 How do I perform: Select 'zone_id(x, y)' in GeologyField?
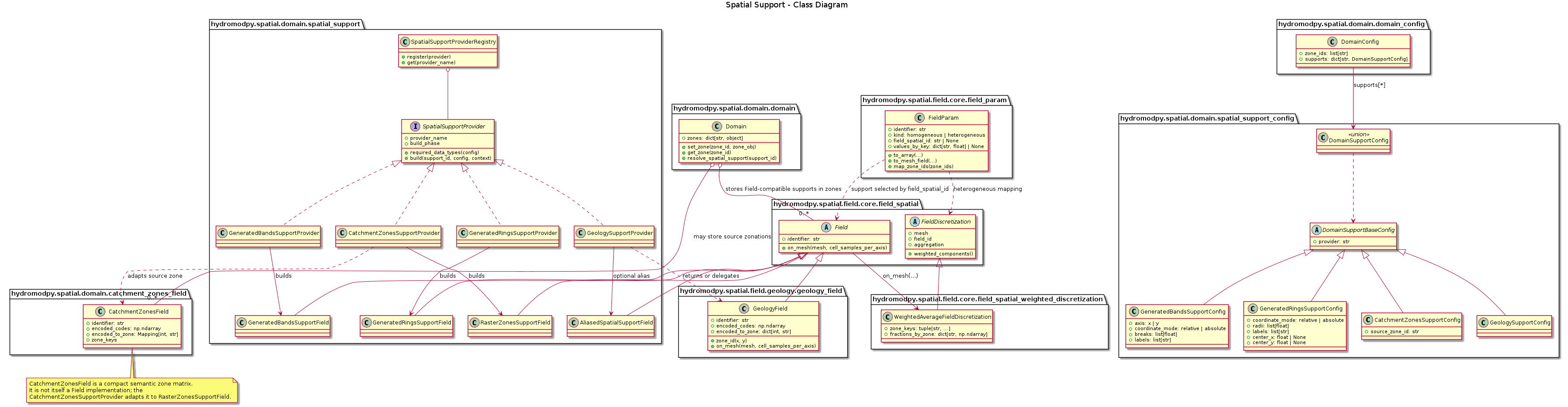(x=732, y=341)
